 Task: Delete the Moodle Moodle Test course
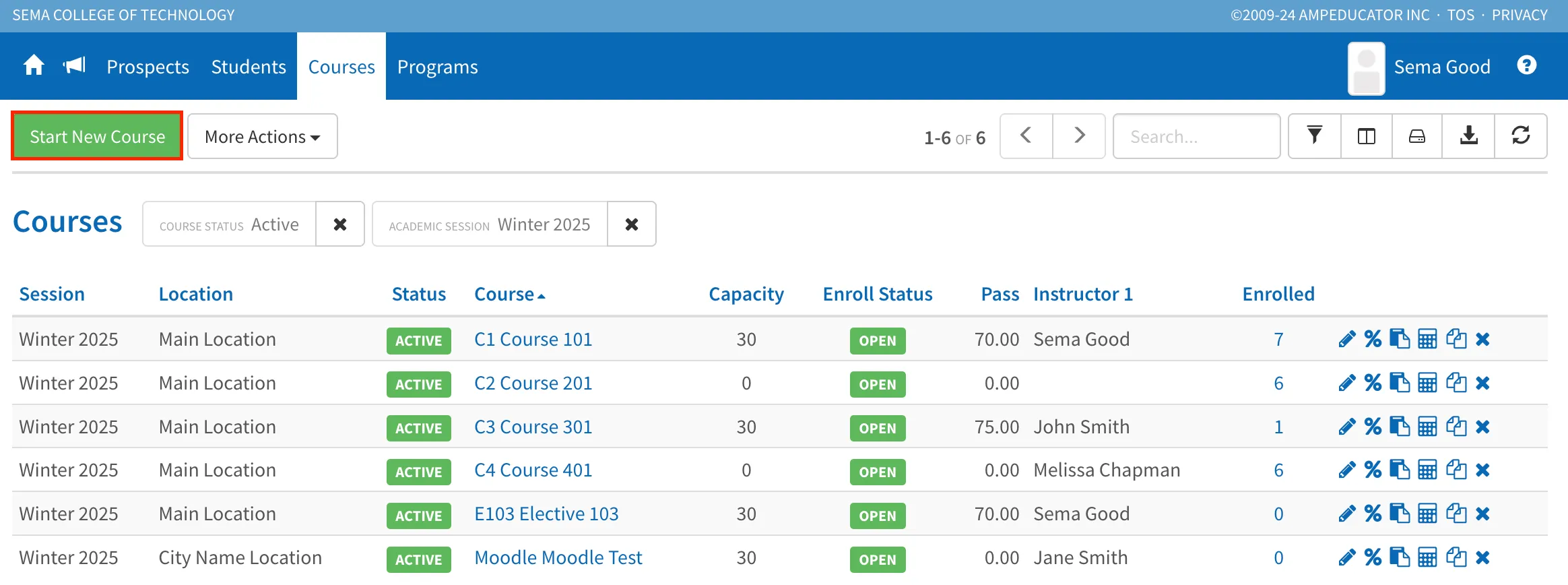1482,558
